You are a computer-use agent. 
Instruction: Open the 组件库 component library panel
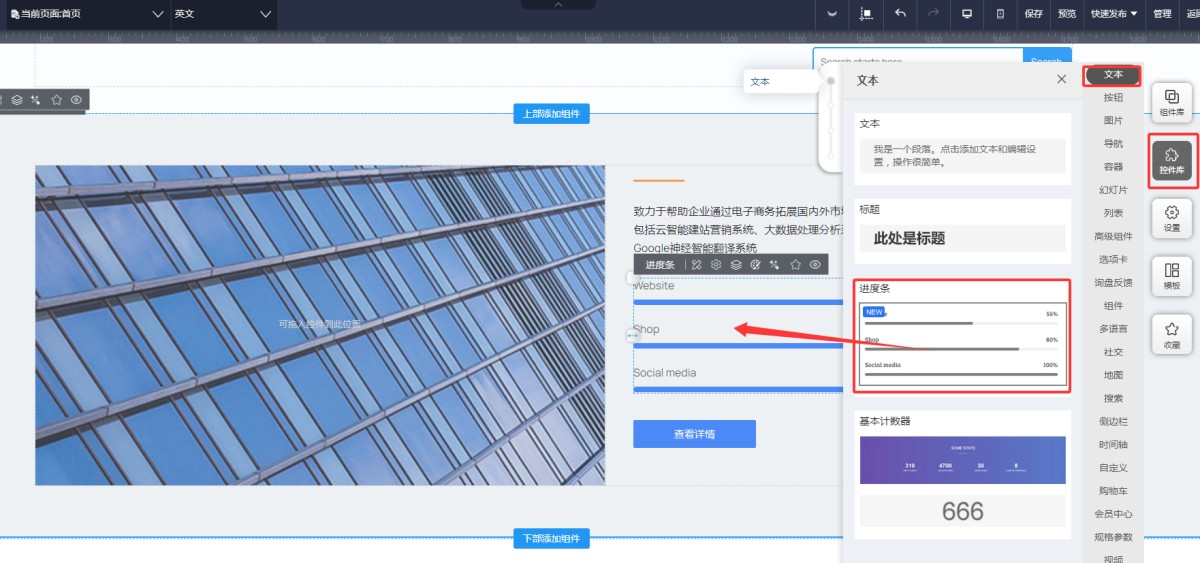1171,102
